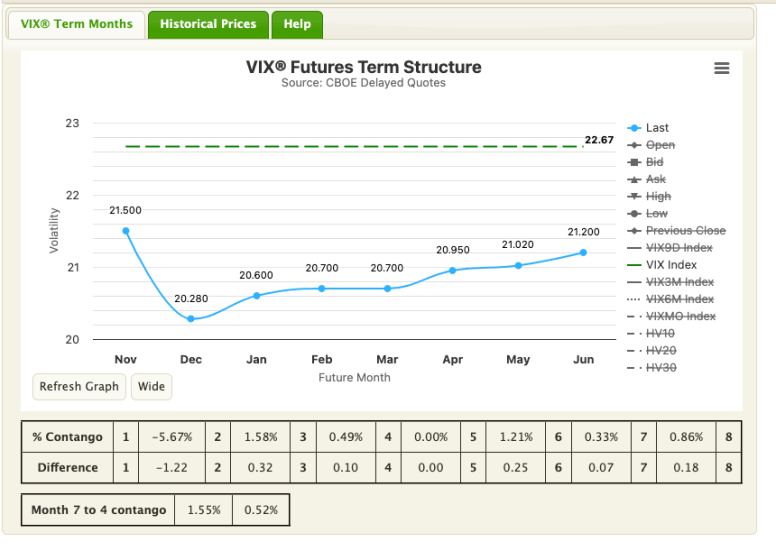Click the -1.22 difference cell
This screenshot has width=776, height=551.
[x=172, y=468]
